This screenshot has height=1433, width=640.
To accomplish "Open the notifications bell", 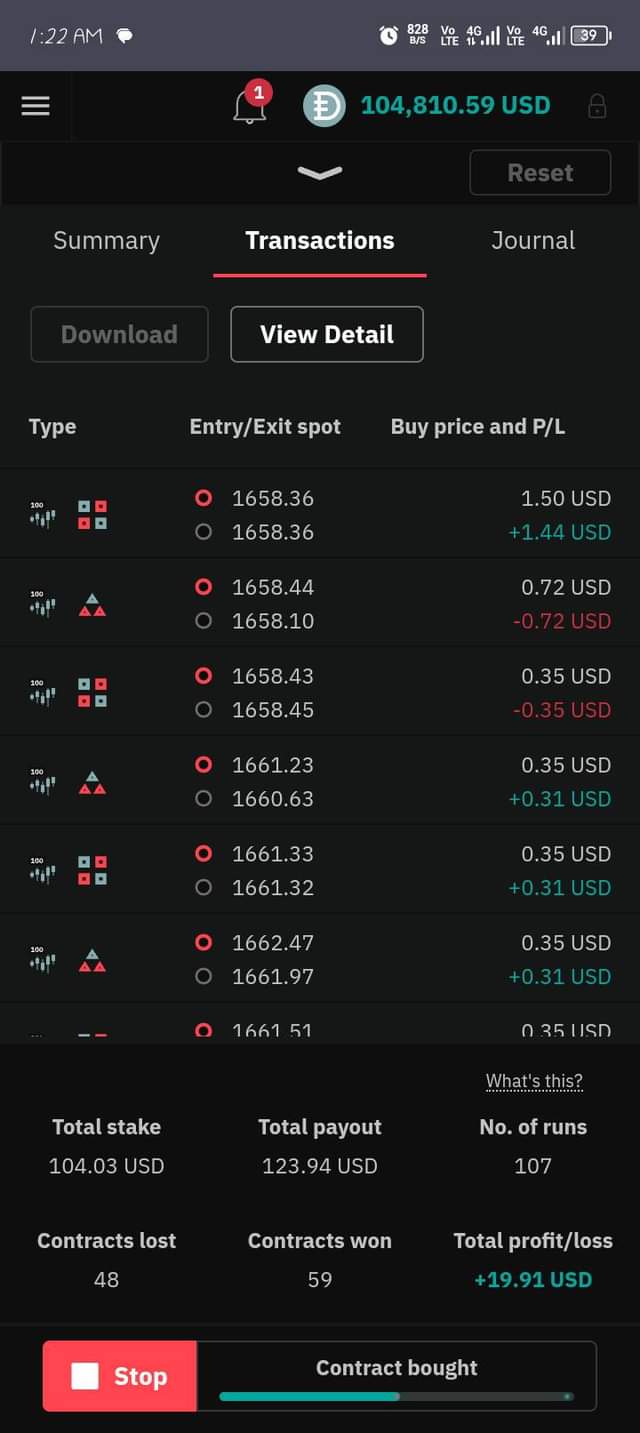I will click(250, 105).
